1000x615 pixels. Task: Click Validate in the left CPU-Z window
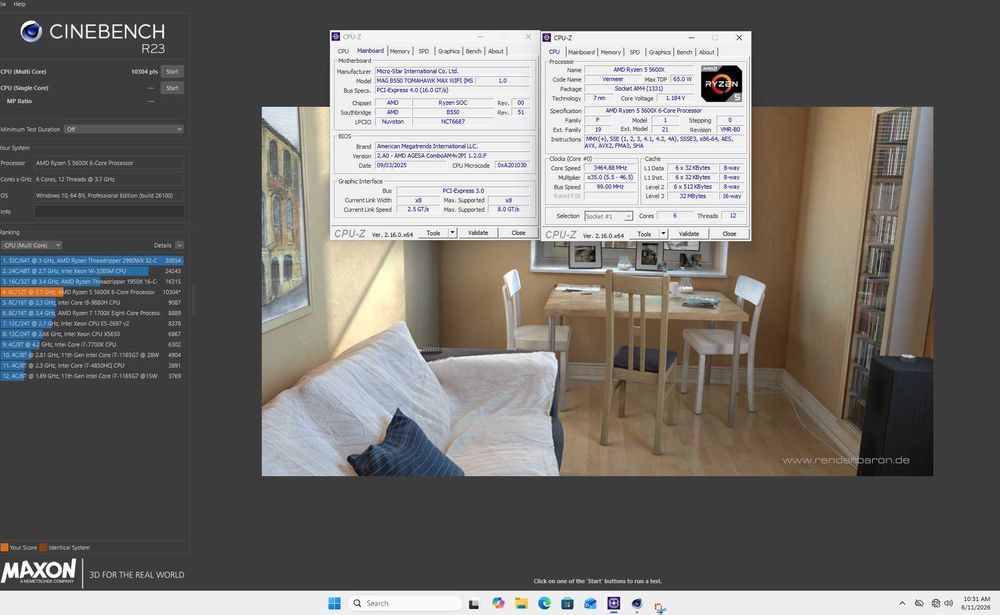click(478, 233)
